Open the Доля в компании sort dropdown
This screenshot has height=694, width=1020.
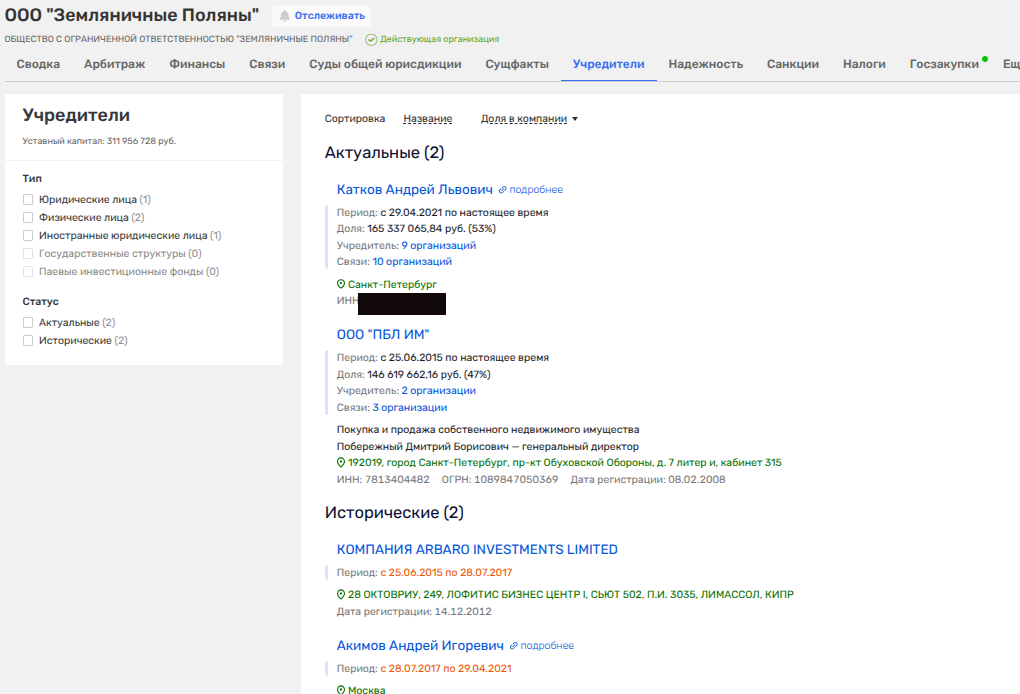tap(529, 119)
